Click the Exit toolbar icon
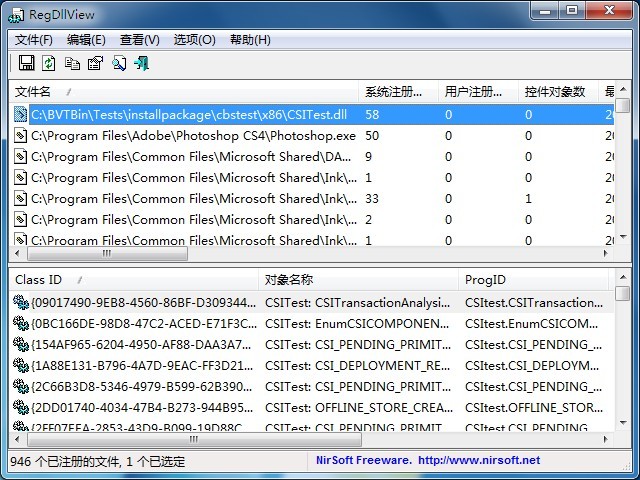Screen dimensions: 640x480 click(141, 63)
